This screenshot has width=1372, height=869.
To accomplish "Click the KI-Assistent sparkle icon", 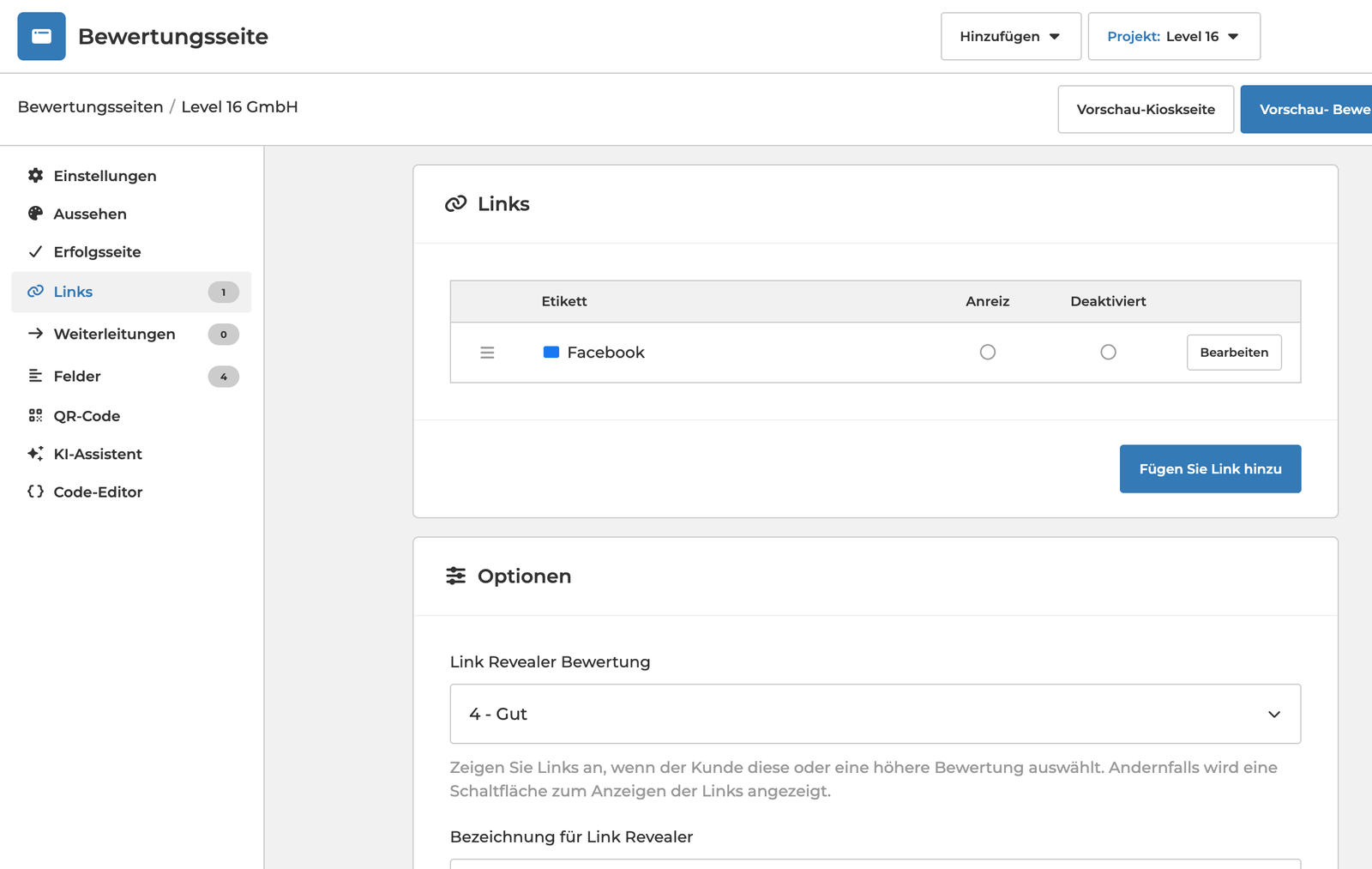I will click(x=35, y=454).
